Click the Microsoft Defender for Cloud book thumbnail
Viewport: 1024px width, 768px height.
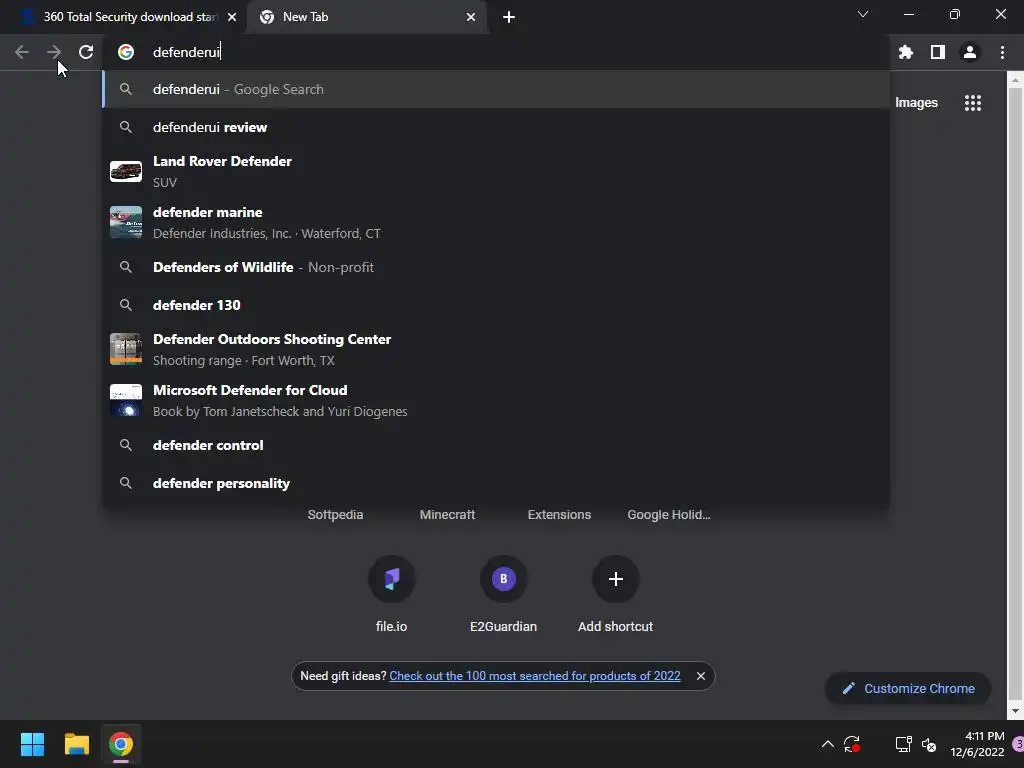coord(126,400)
